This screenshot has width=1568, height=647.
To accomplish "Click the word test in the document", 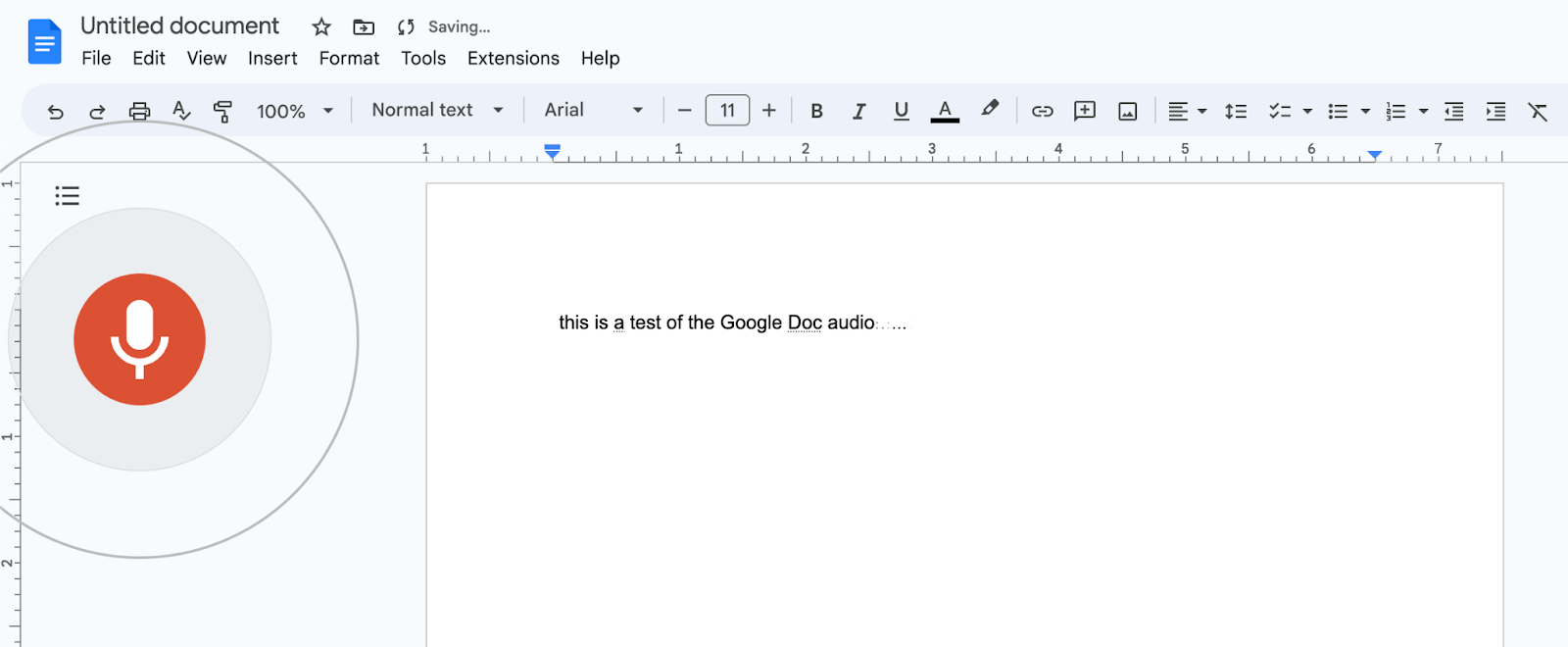I will pyautogui.click(x=645, y=323).
